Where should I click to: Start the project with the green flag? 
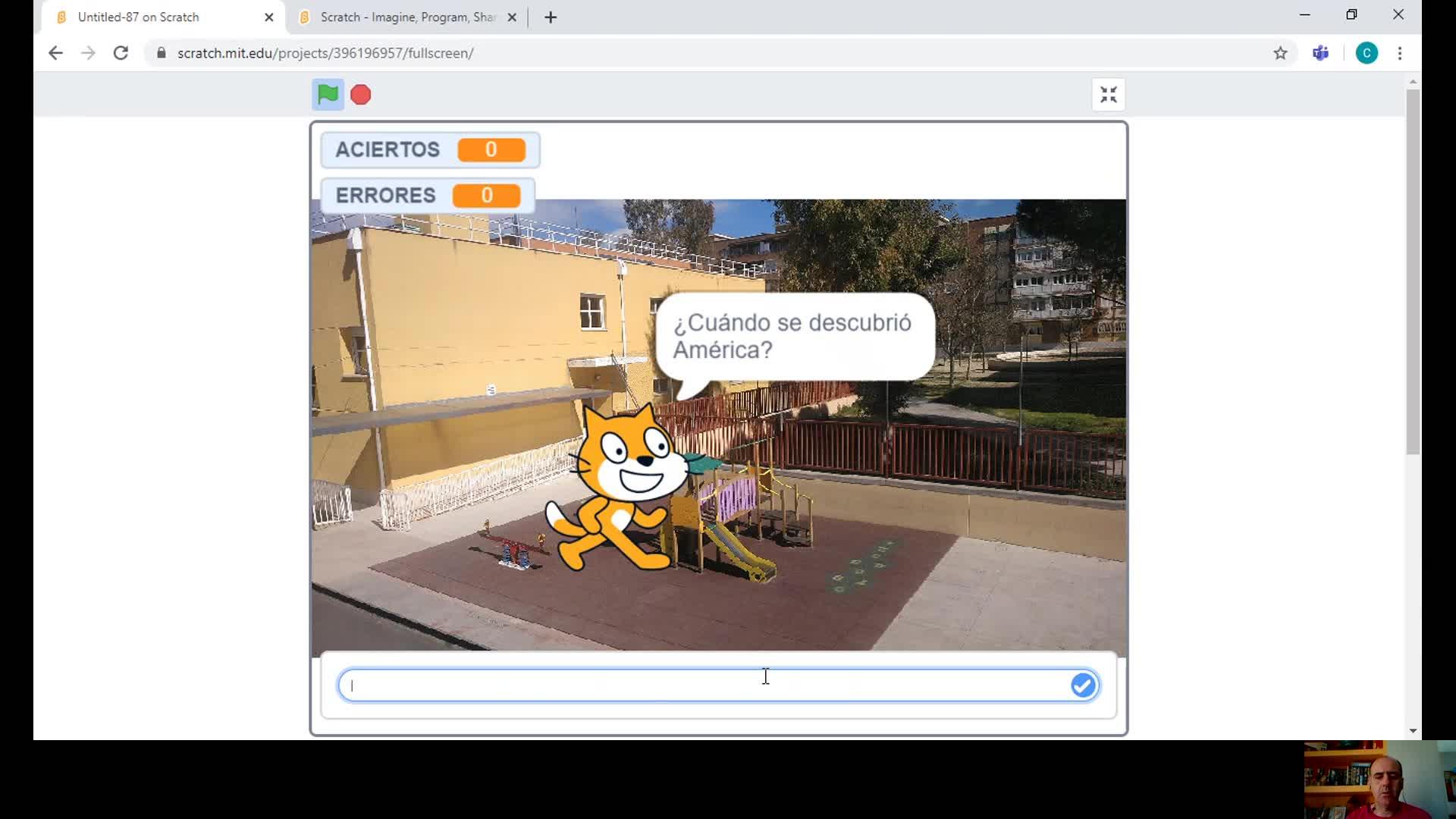pyautogui.click(x=328, y=95)
